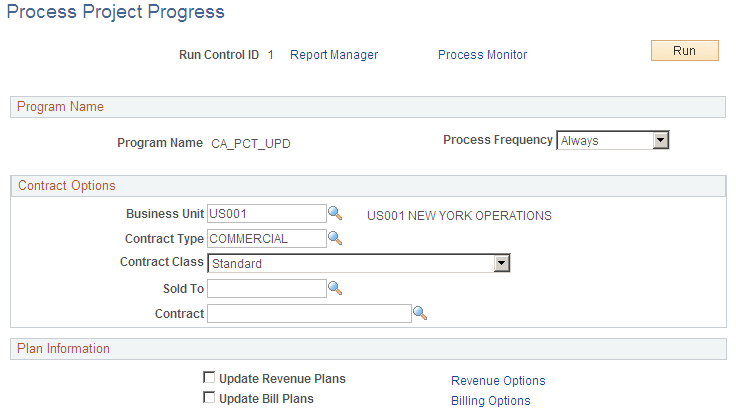Image resolution: width=736 pixels, height=412 pixels.
Task: Open Billing Options link
Action: coord(490,400)
